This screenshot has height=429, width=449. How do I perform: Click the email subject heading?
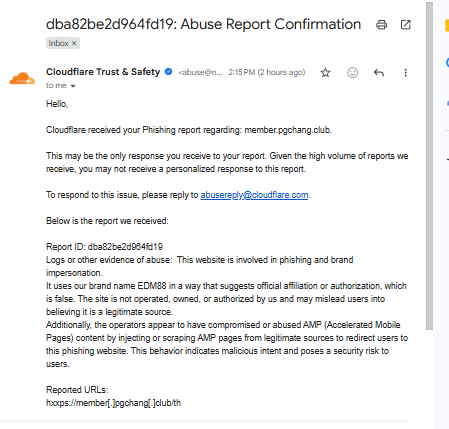pos(203,24)
